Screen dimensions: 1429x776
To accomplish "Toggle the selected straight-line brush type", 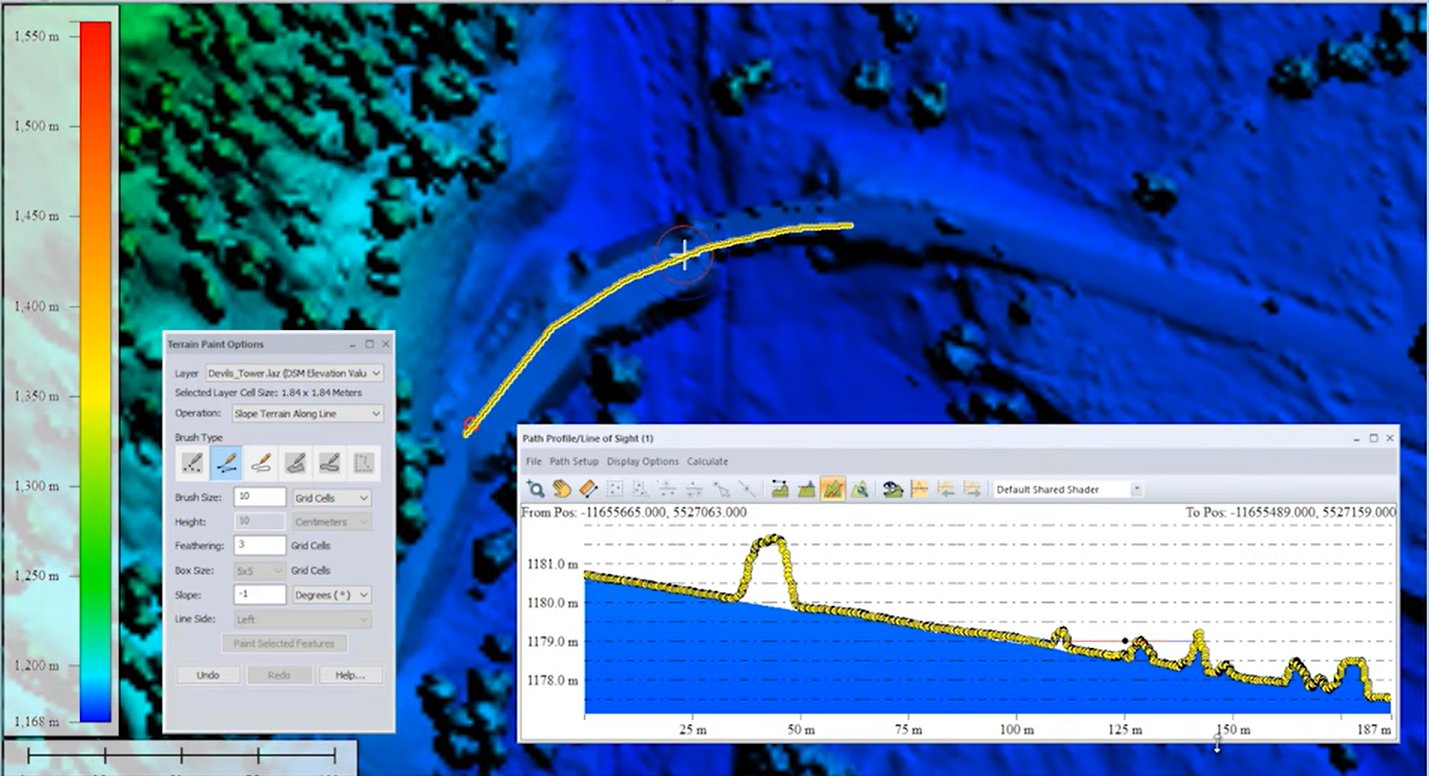I will click(226, 463).
